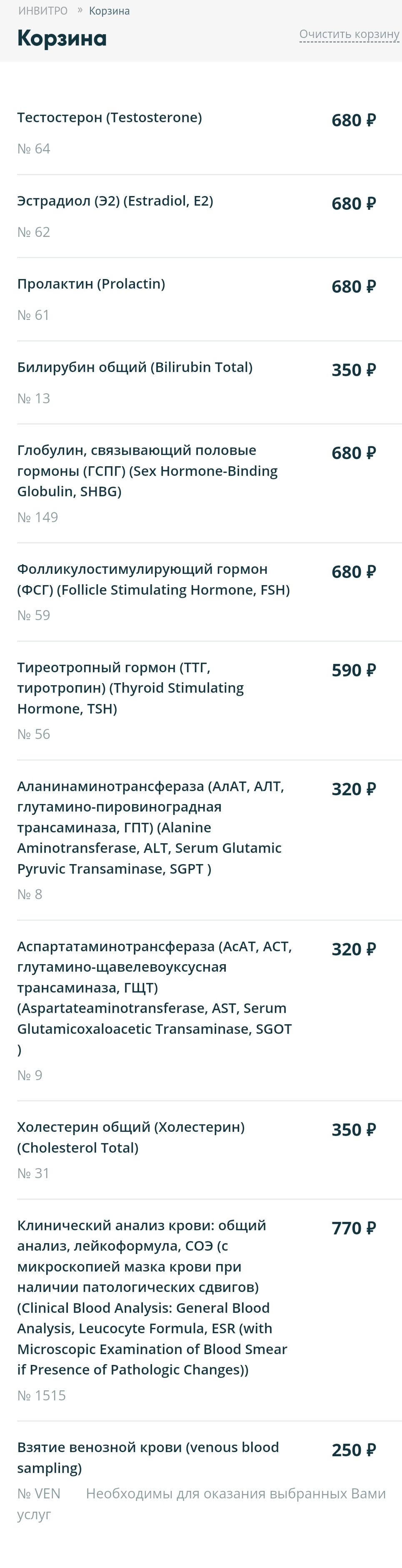Open the Билирубин общий (Bilirubin Total) item
Image resolution: width=402 pixels, height=1568 pixels.
(x=135, y=367)
